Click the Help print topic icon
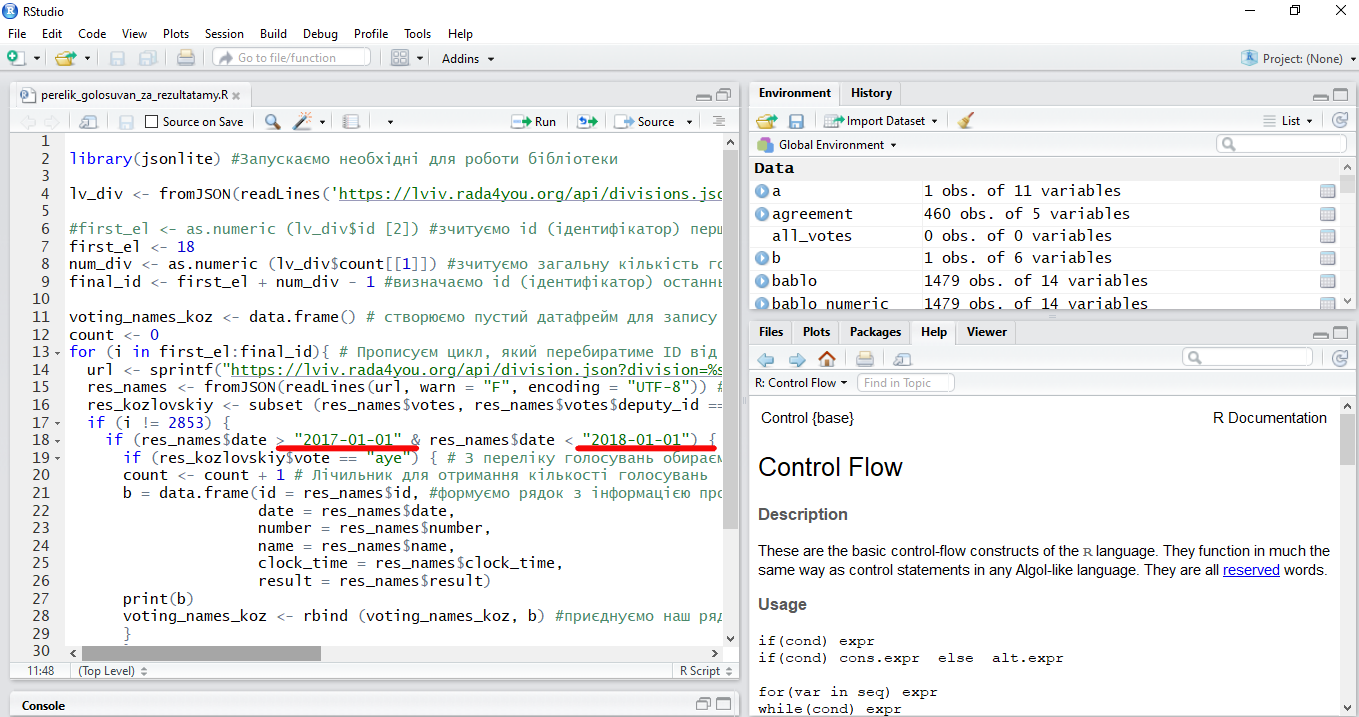 (865, 359)
